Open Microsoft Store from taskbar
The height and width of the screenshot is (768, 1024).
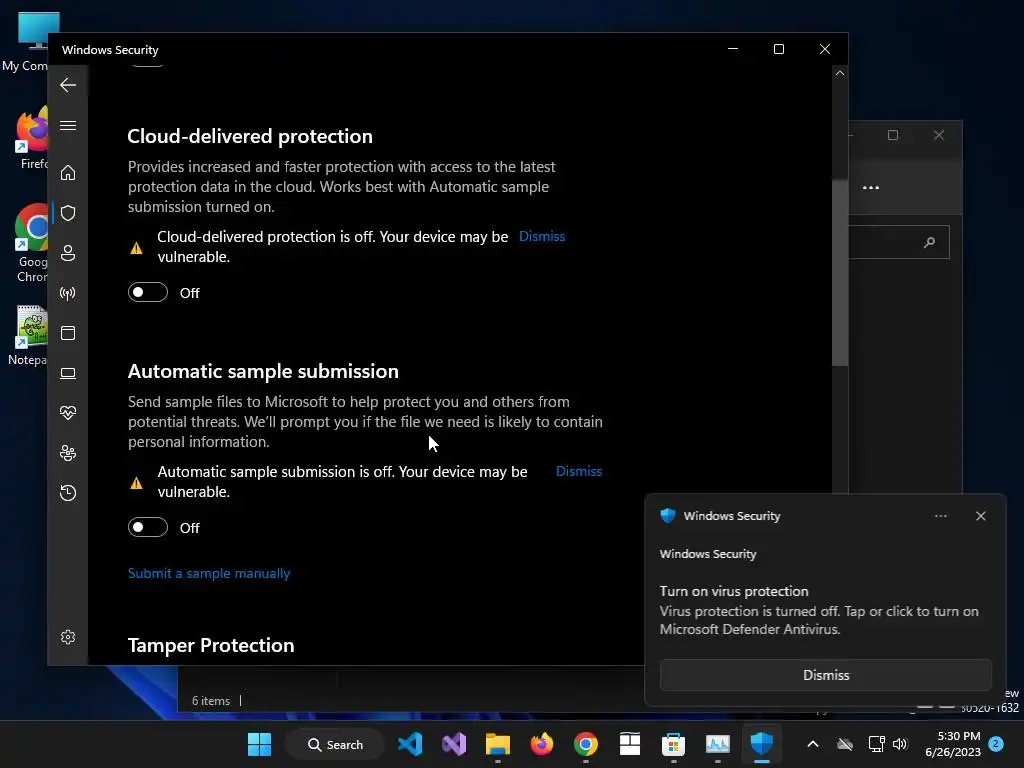[673, 744]
